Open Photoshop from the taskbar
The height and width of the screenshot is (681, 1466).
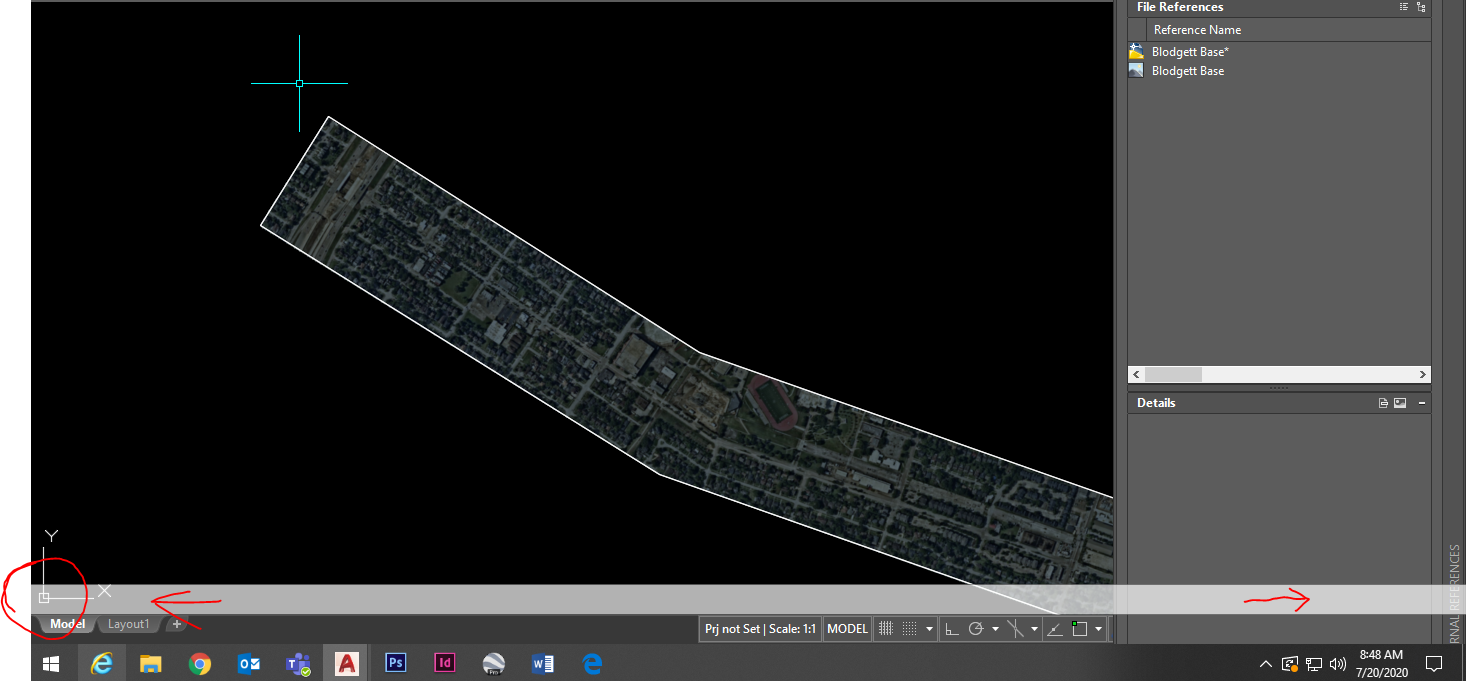[396, 663]
